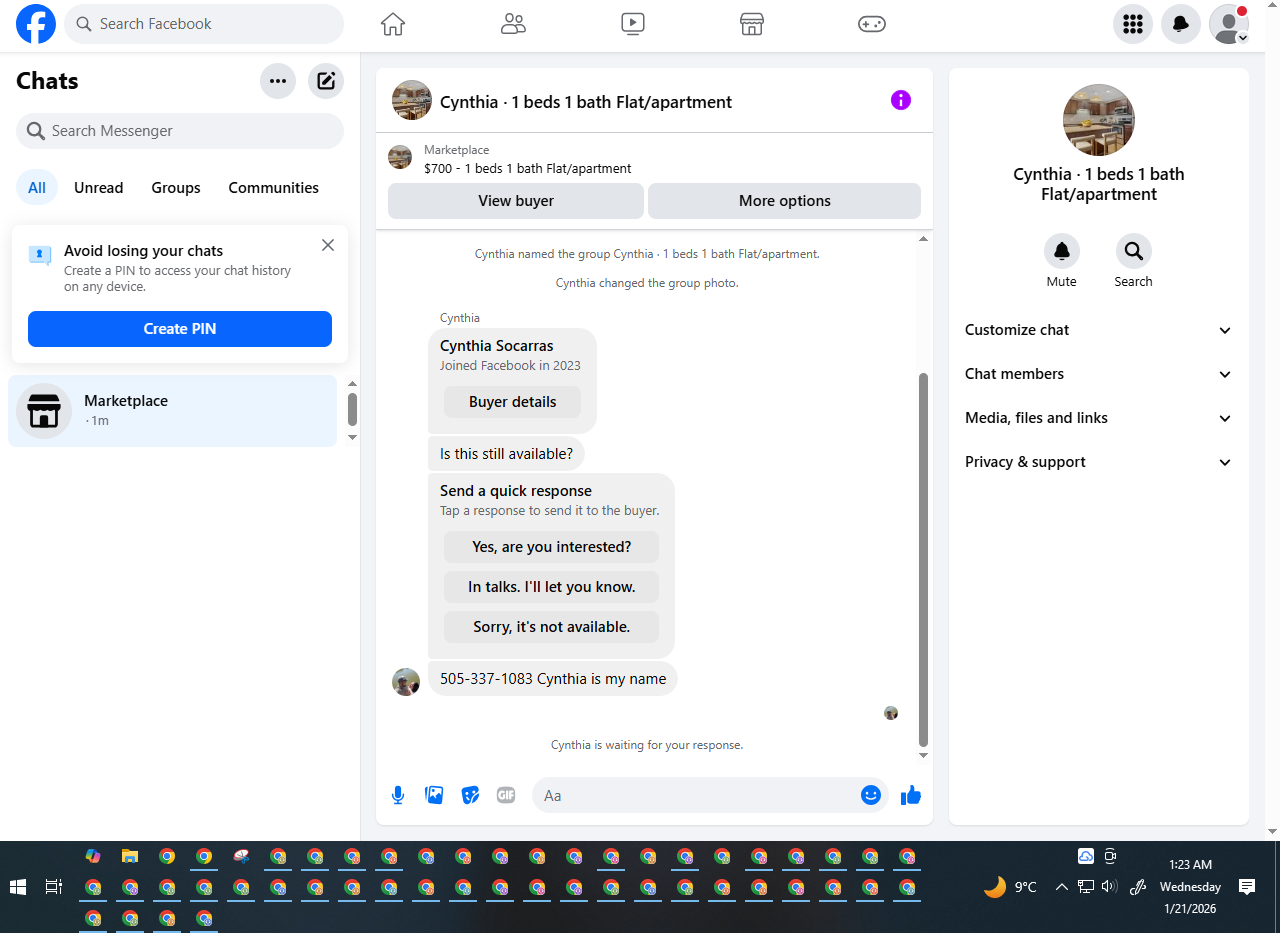Open More options for the listing
This screenshot has width=1280, height=933.
(x=785, y=201)
